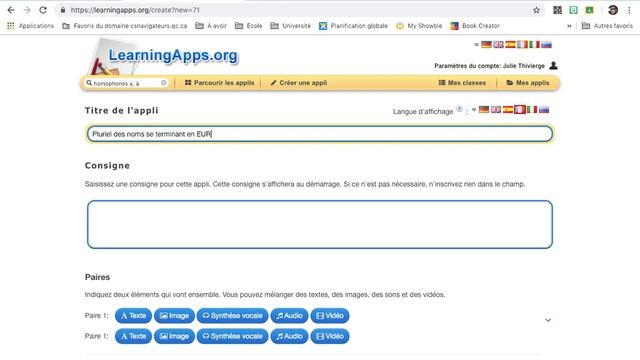
Task: Click the user account silhouette icon
Action: pos(553,65)
